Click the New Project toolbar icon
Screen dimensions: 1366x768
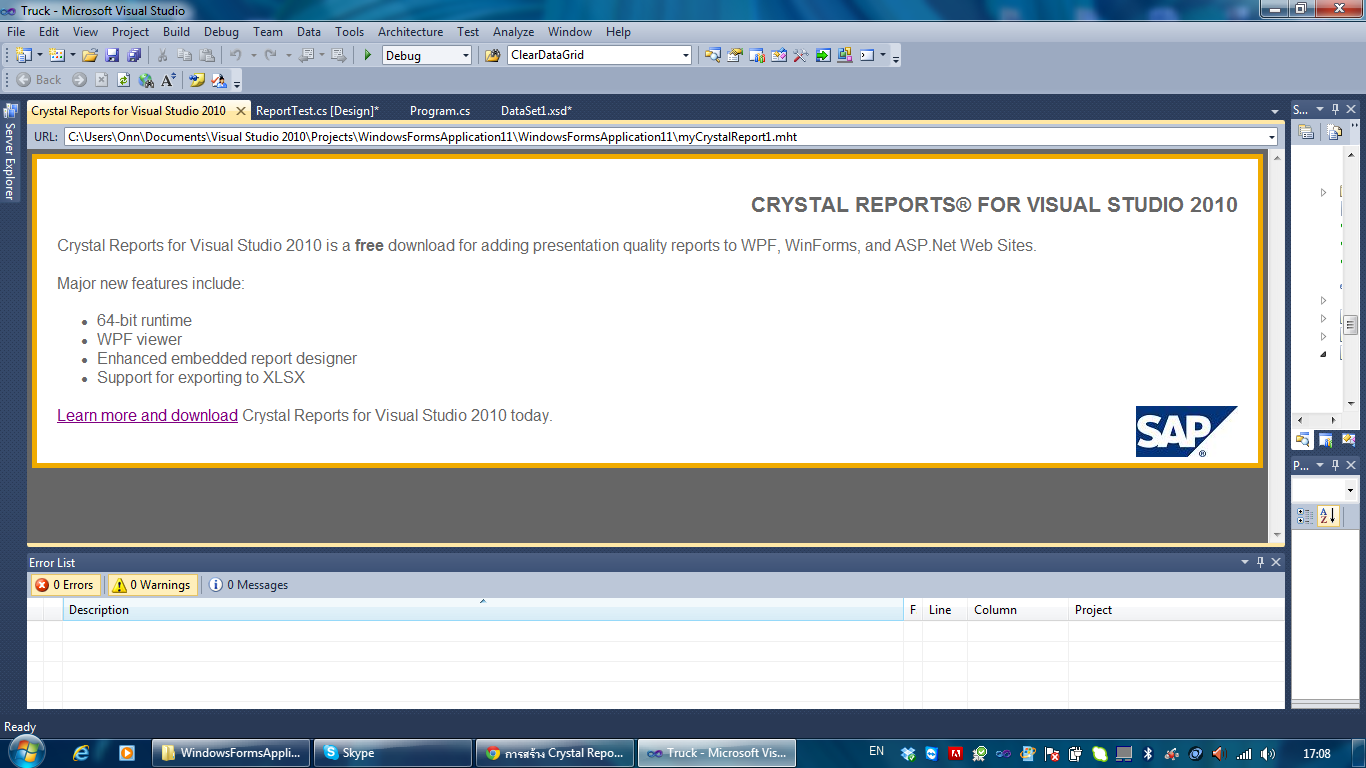click(x=22, y=56)
